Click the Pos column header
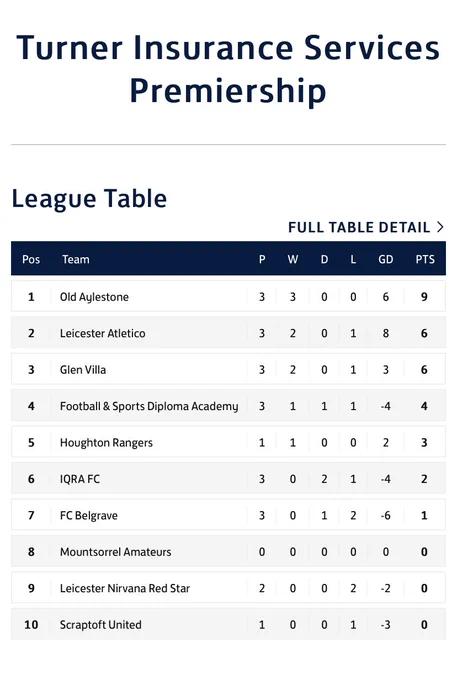This screenshot has height=680, width=457. pyautogui.click(x=31, y=259)
